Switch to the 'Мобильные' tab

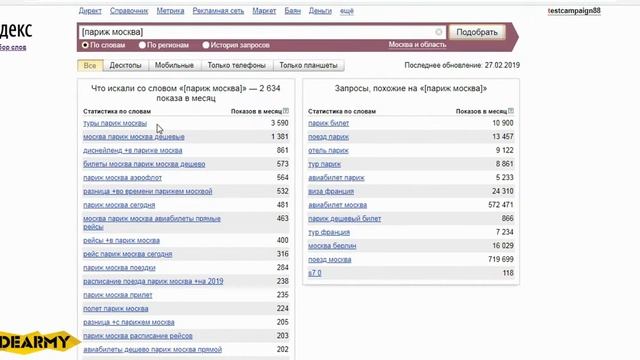coord(174,65)
